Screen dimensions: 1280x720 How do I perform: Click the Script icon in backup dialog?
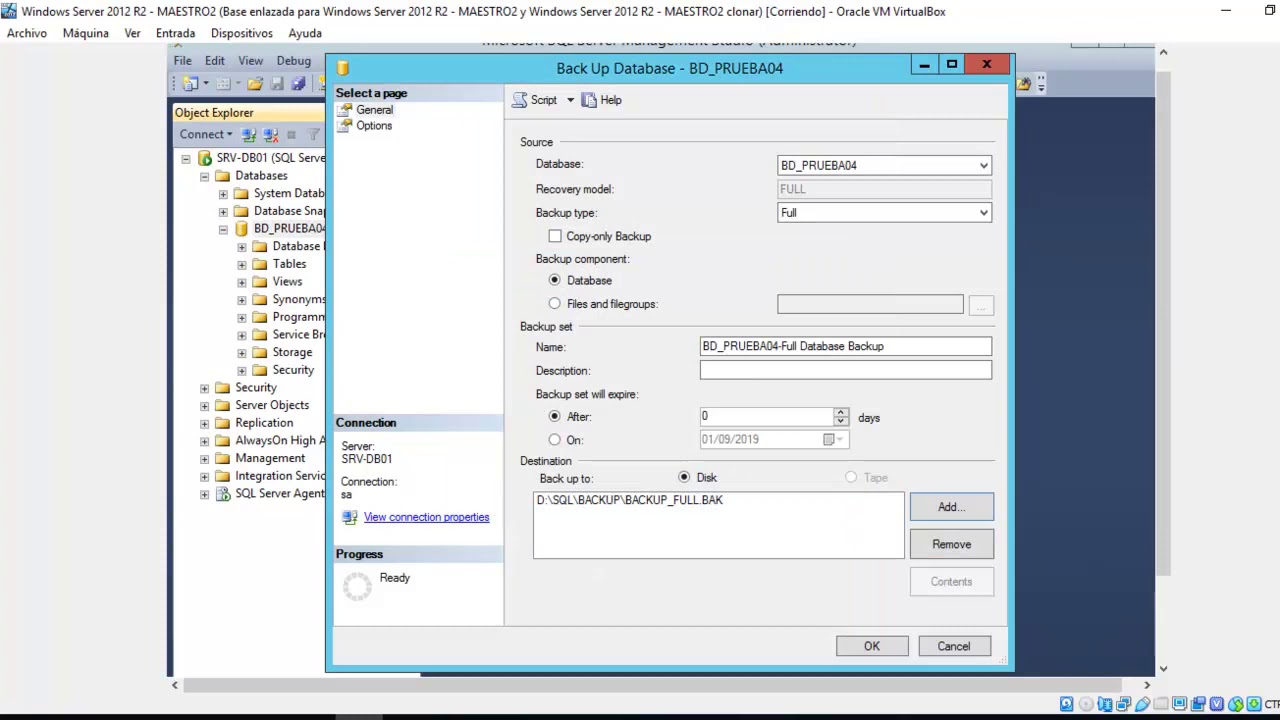click(x=520, y=100)
